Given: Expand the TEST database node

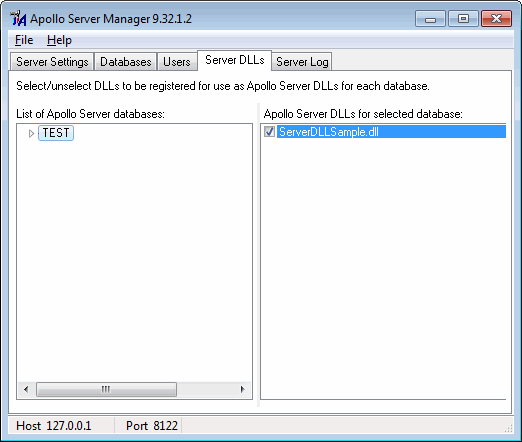Looking at the screenshot, I should 31,133.
